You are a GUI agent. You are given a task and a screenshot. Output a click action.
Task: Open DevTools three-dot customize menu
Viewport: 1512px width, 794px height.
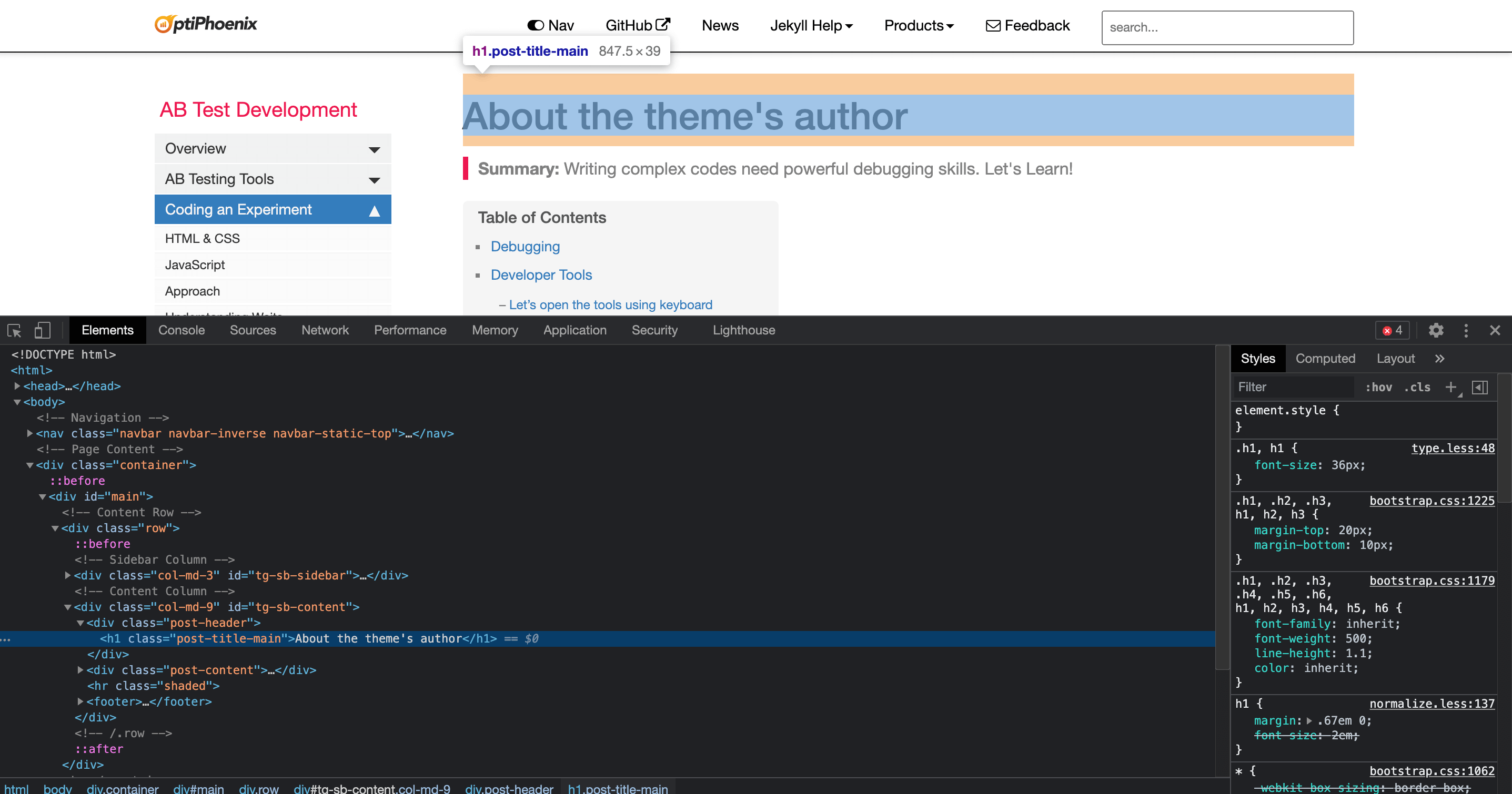[x=1466, y=330]
